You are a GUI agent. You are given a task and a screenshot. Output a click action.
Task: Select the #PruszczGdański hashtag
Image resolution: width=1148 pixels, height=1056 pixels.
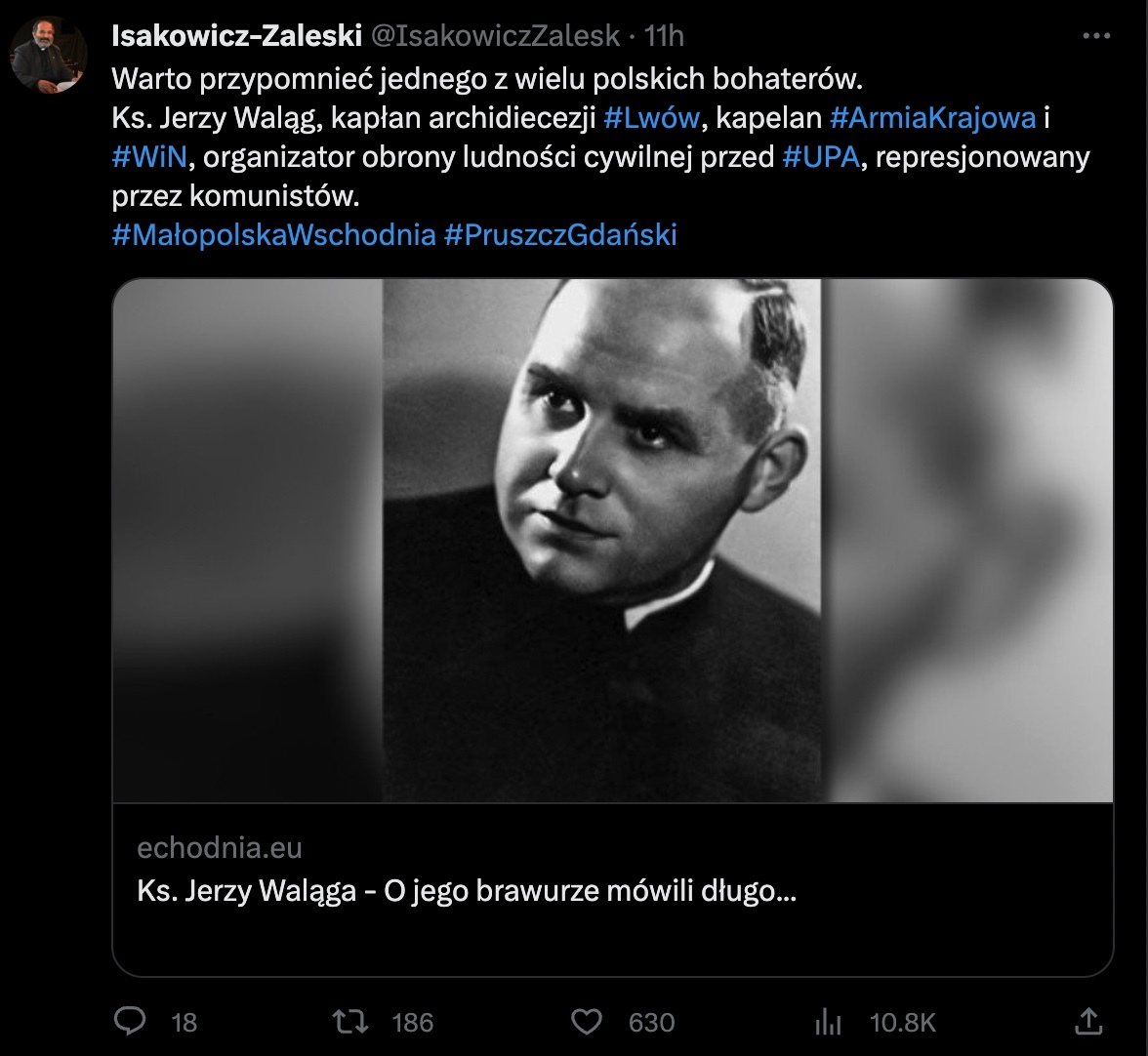(560, 235)
